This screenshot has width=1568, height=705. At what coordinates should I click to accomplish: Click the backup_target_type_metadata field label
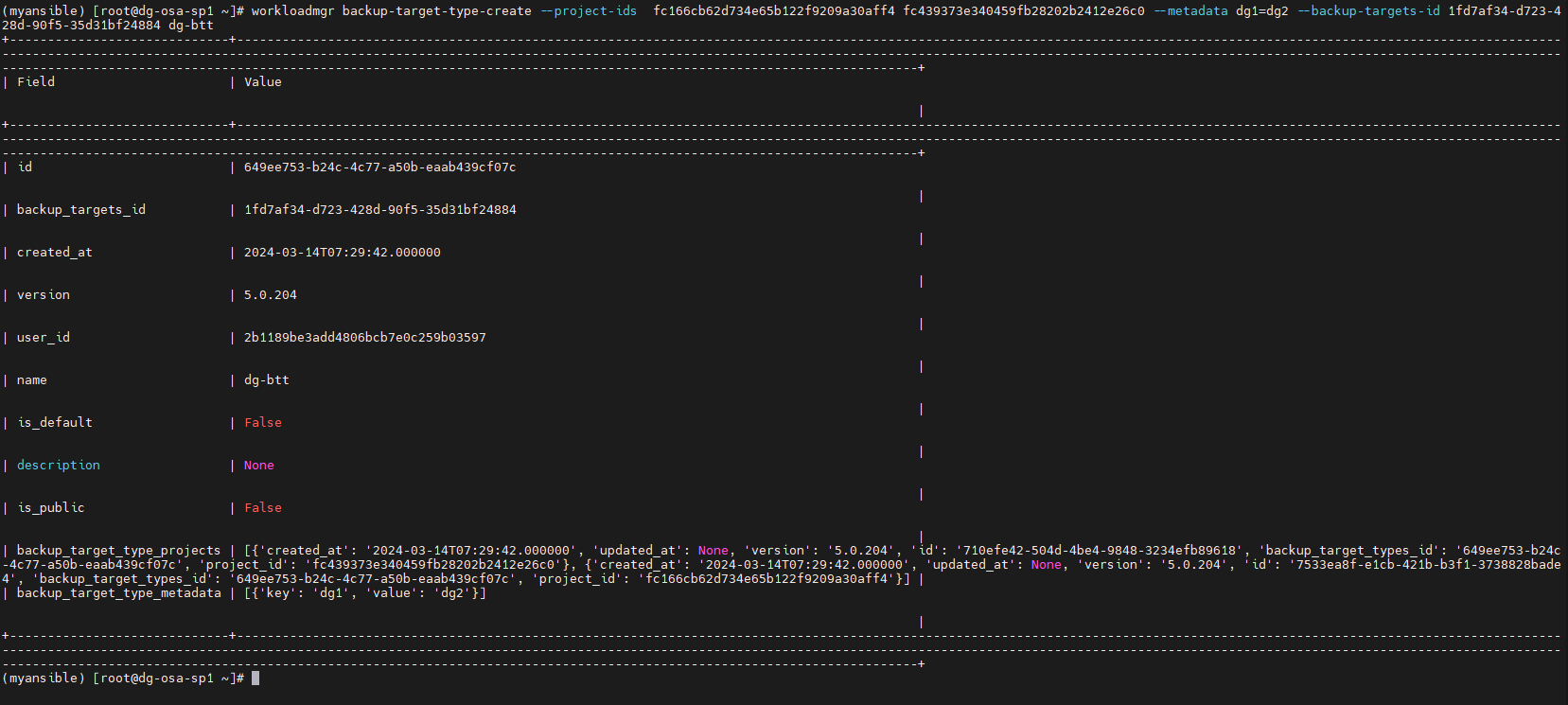coord(118,593)
